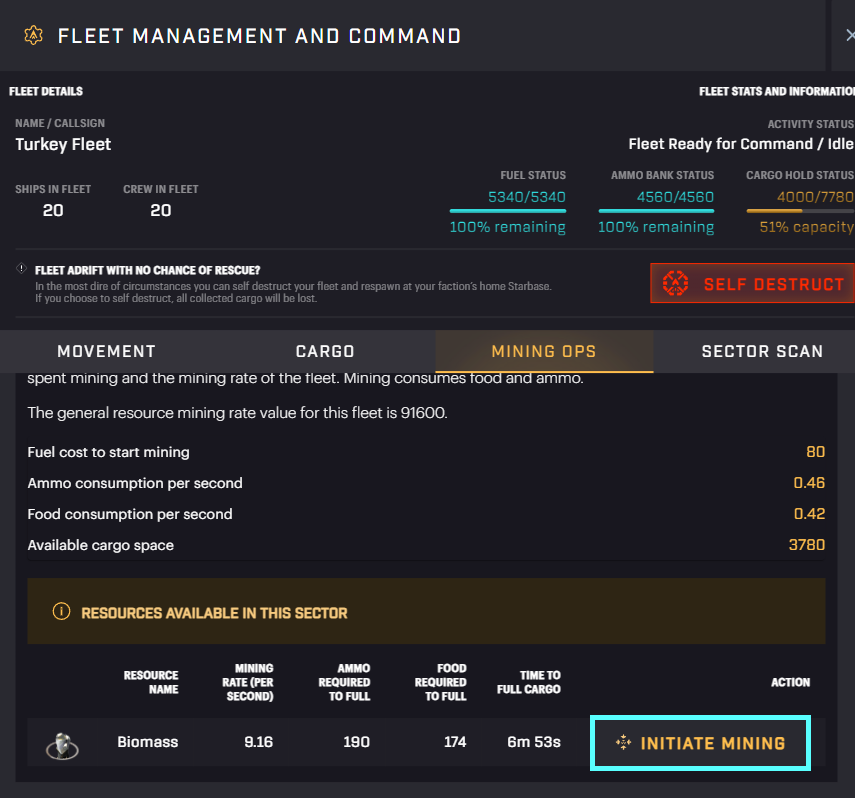Click the Cargo Hold Status capacity bar
855x798 pixels.
coord(800,211)
